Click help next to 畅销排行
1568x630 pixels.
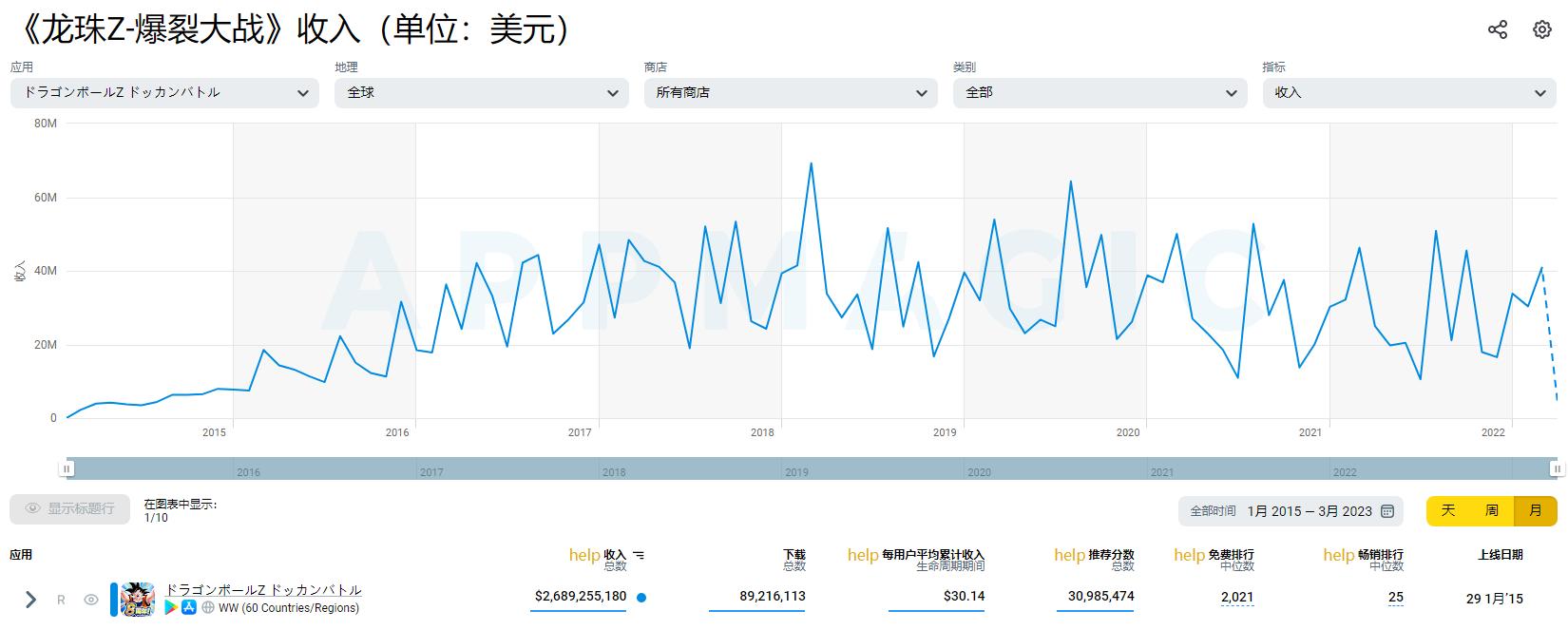pyautogui.click(x=1338, y=555)
